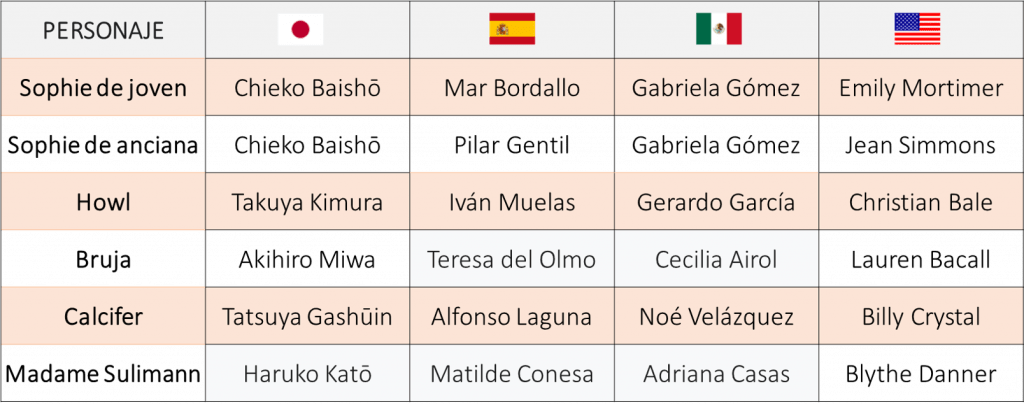Click the Haruko Katō cell
Viewport: 1024px width, 405px height.
[x=308, y=374]
